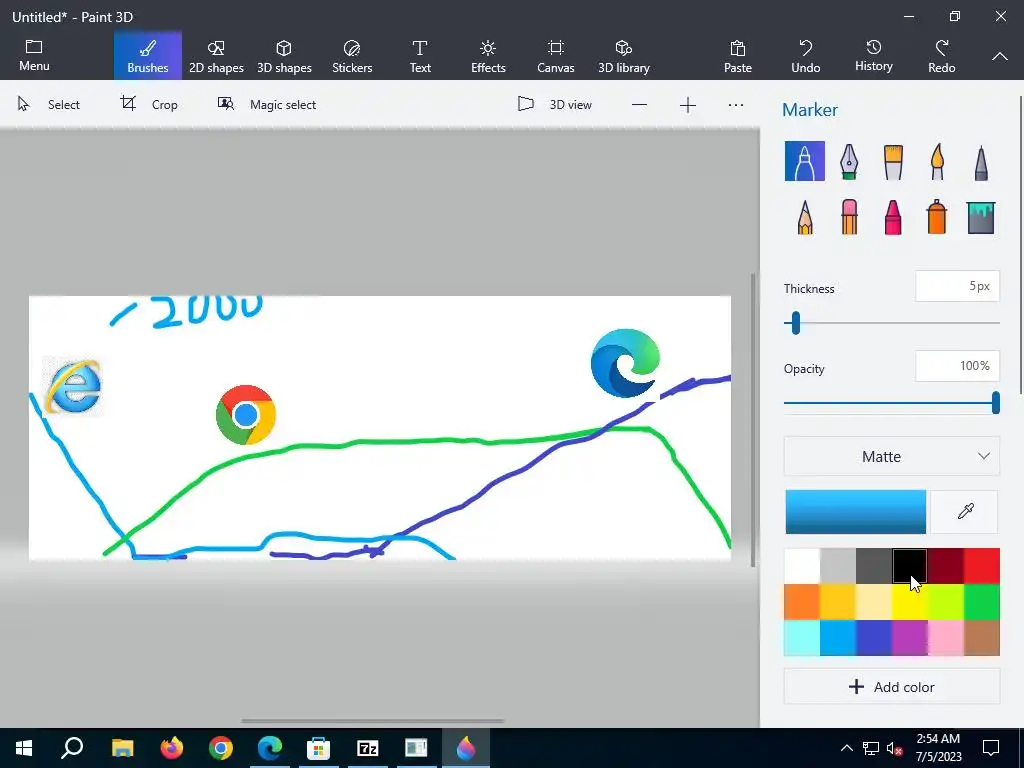
Task: Select the Calligraphy pen brush
Action: [848, 161]
